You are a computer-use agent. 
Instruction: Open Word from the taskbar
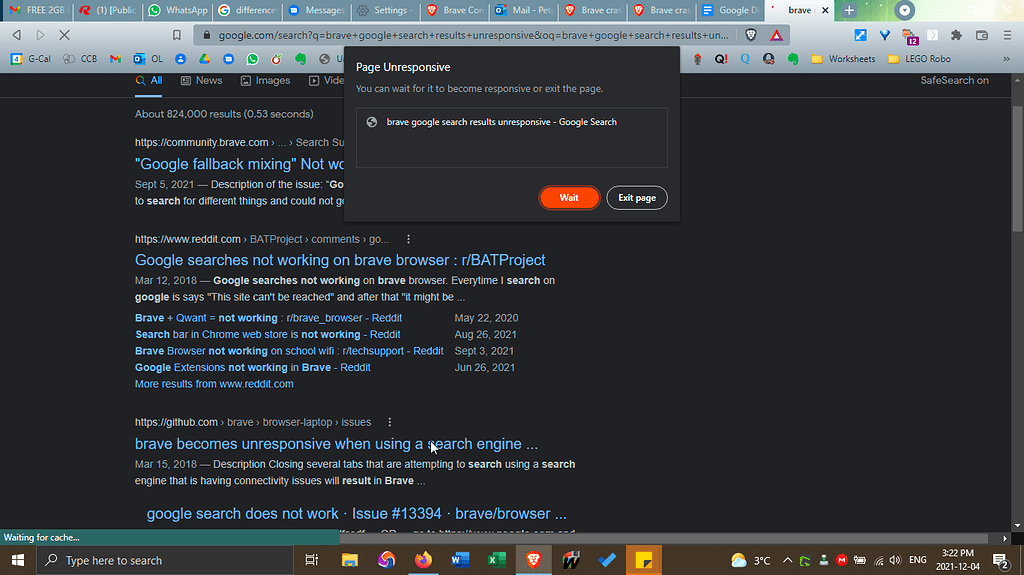pos(460,560)
